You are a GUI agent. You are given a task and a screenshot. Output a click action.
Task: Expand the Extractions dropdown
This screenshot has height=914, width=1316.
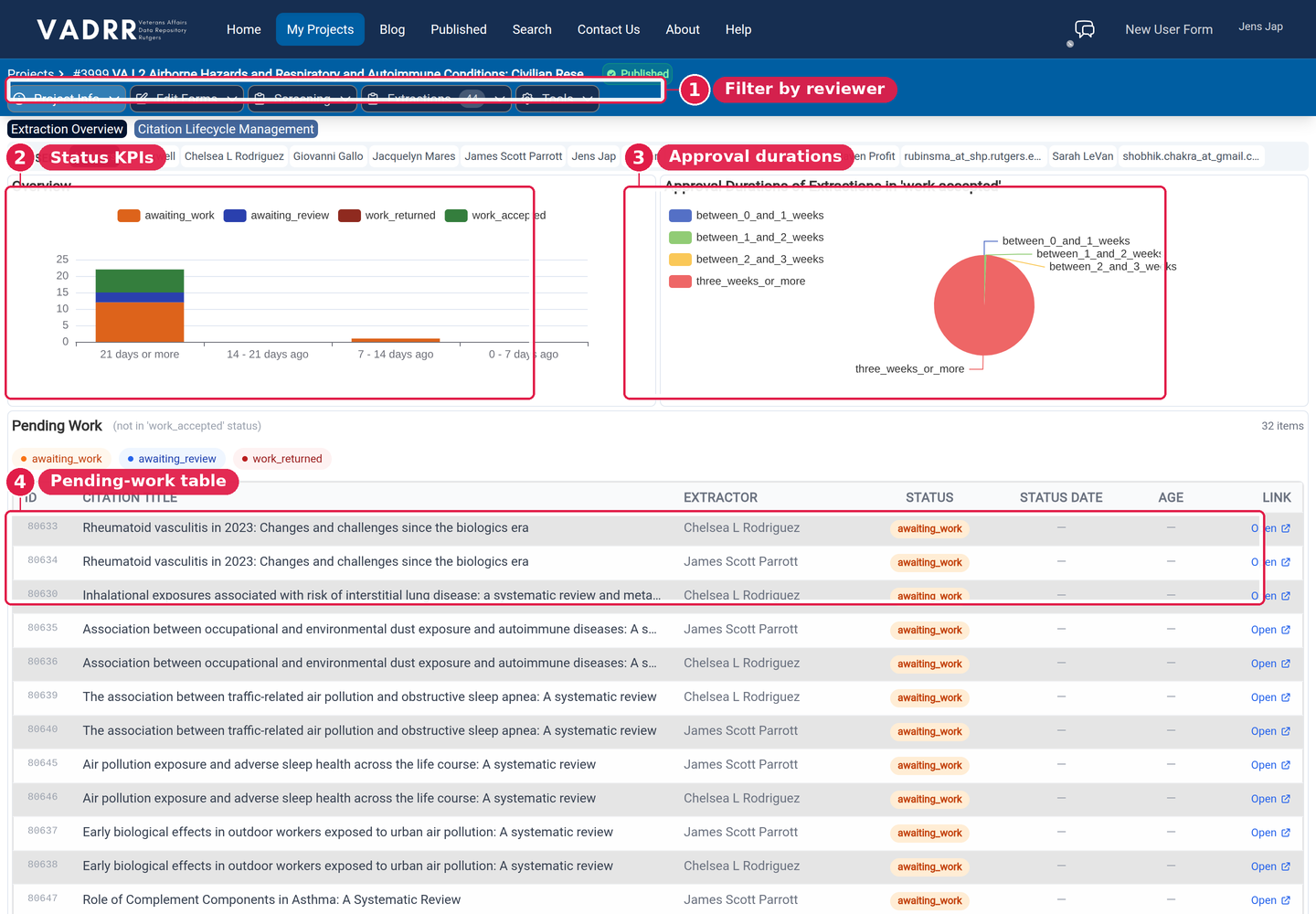pos(436,98)
